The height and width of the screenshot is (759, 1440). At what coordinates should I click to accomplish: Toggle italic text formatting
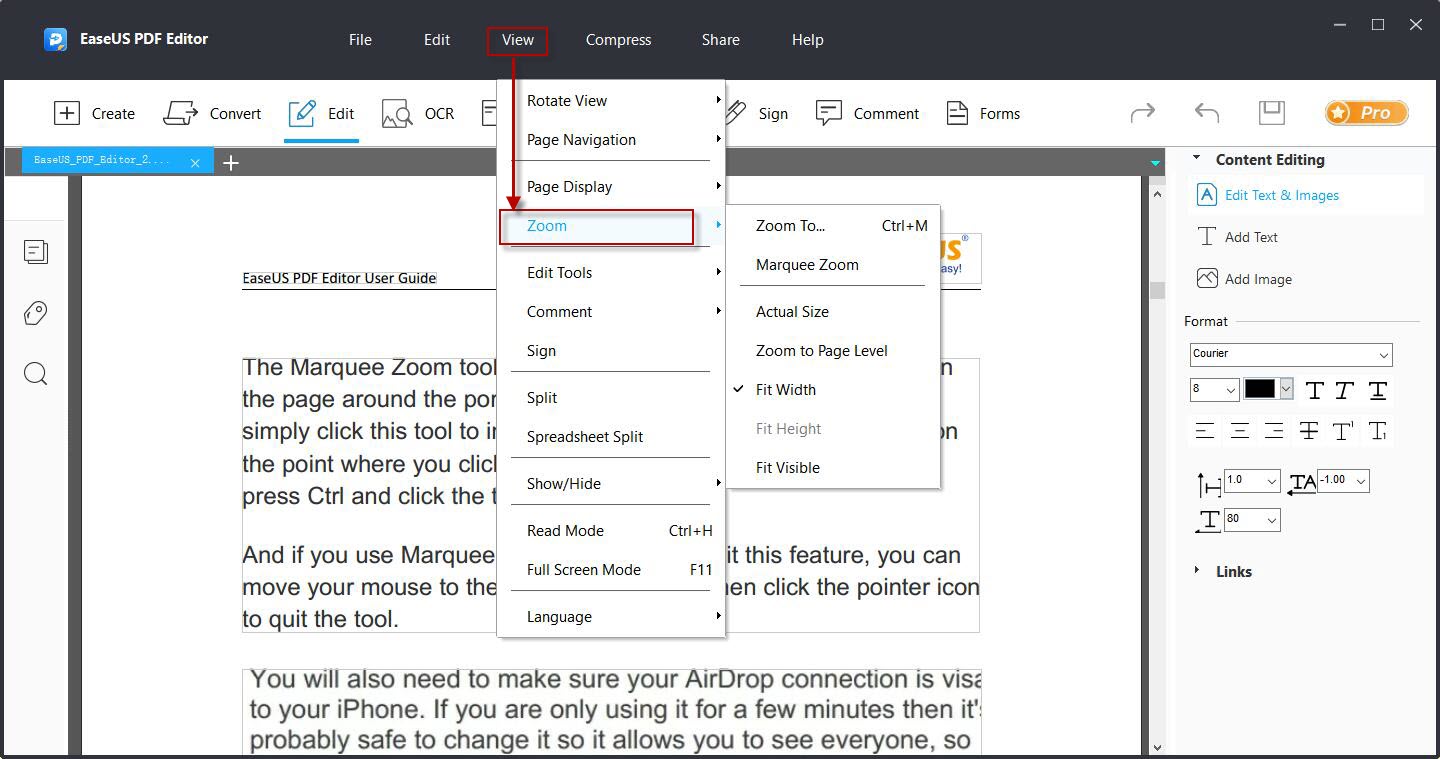point(1344,390)
